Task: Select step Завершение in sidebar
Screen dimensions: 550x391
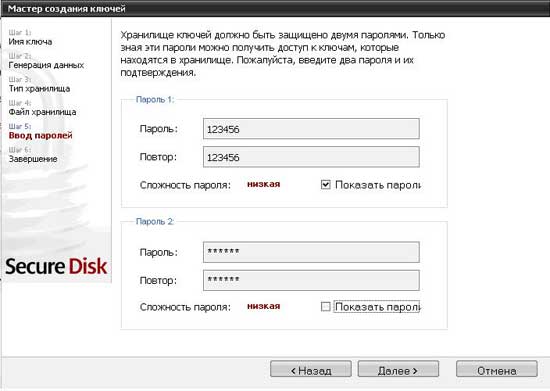Action: (x=33, y=159)
